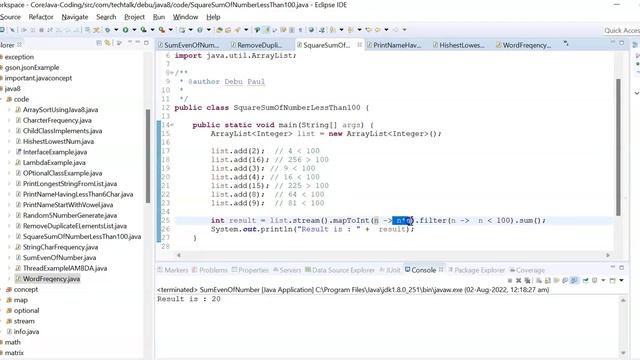Open the External Tools dropdown arrow

(x=171, y=30)
